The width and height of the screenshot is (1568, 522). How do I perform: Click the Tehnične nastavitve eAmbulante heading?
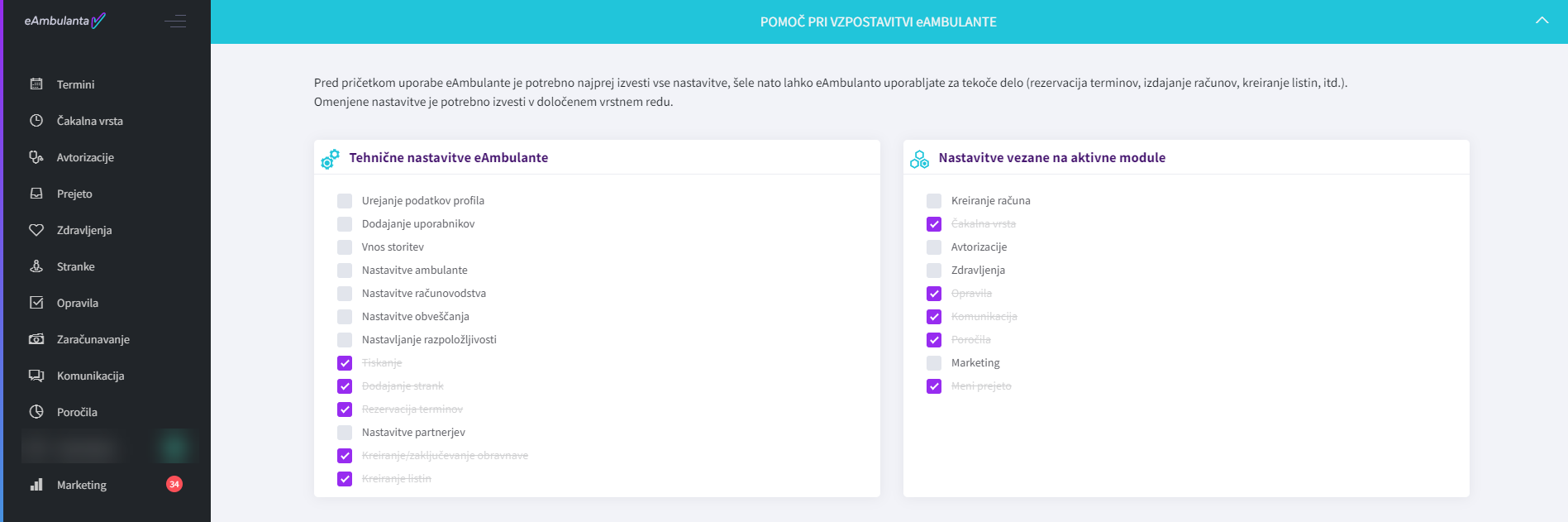449,158
